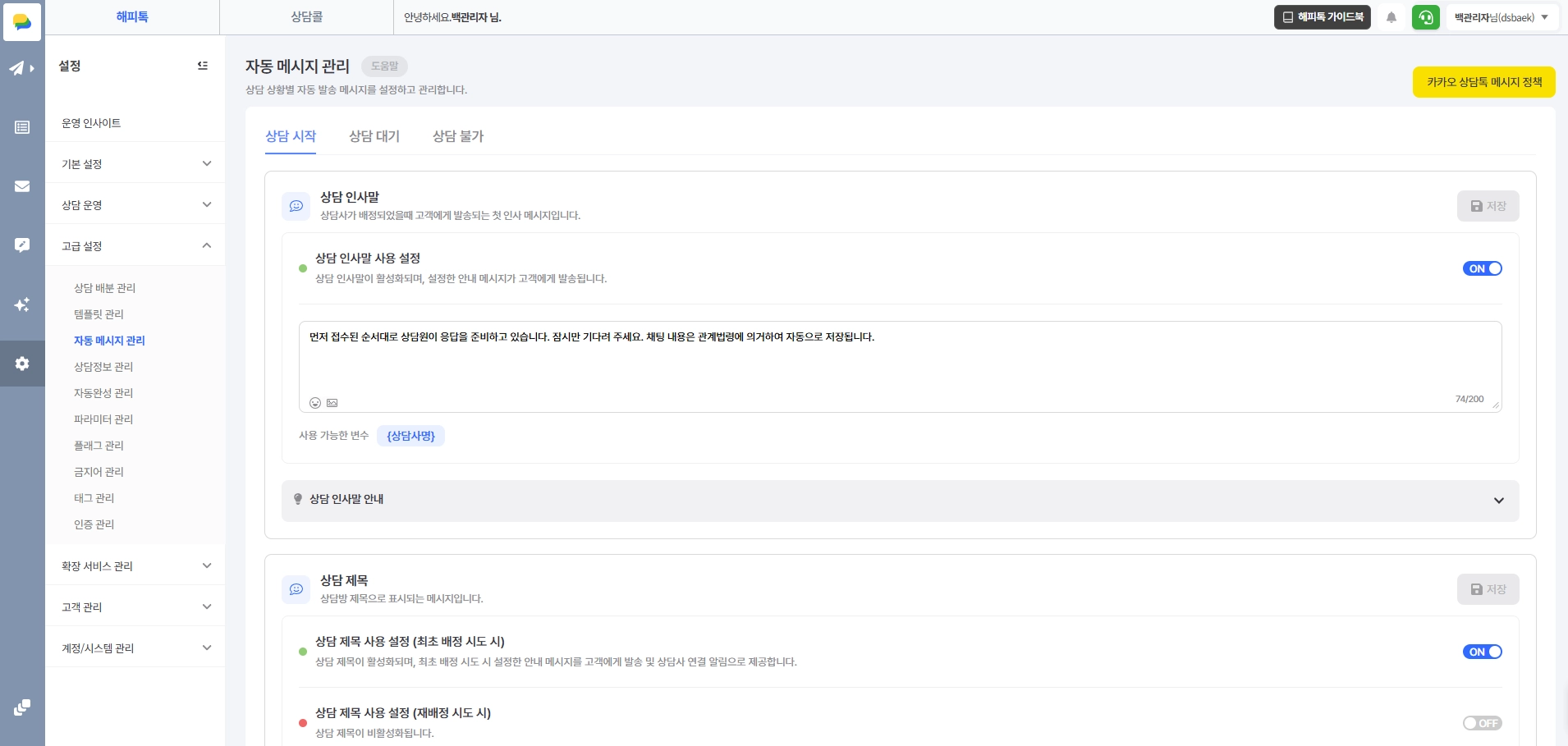Open 자동 메시지 관리 page
Screen dimensions: 1568x746
click(109, 341)
